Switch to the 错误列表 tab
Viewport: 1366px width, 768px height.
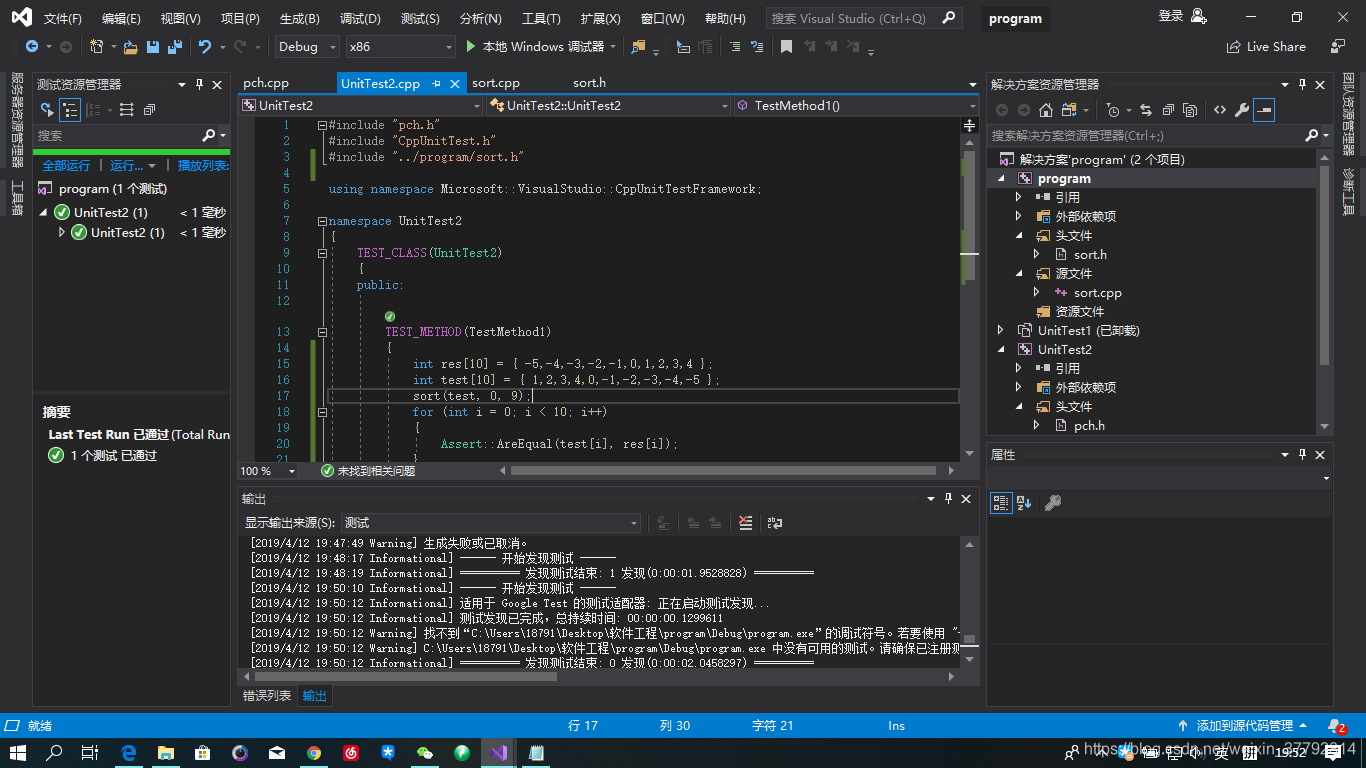267,695
